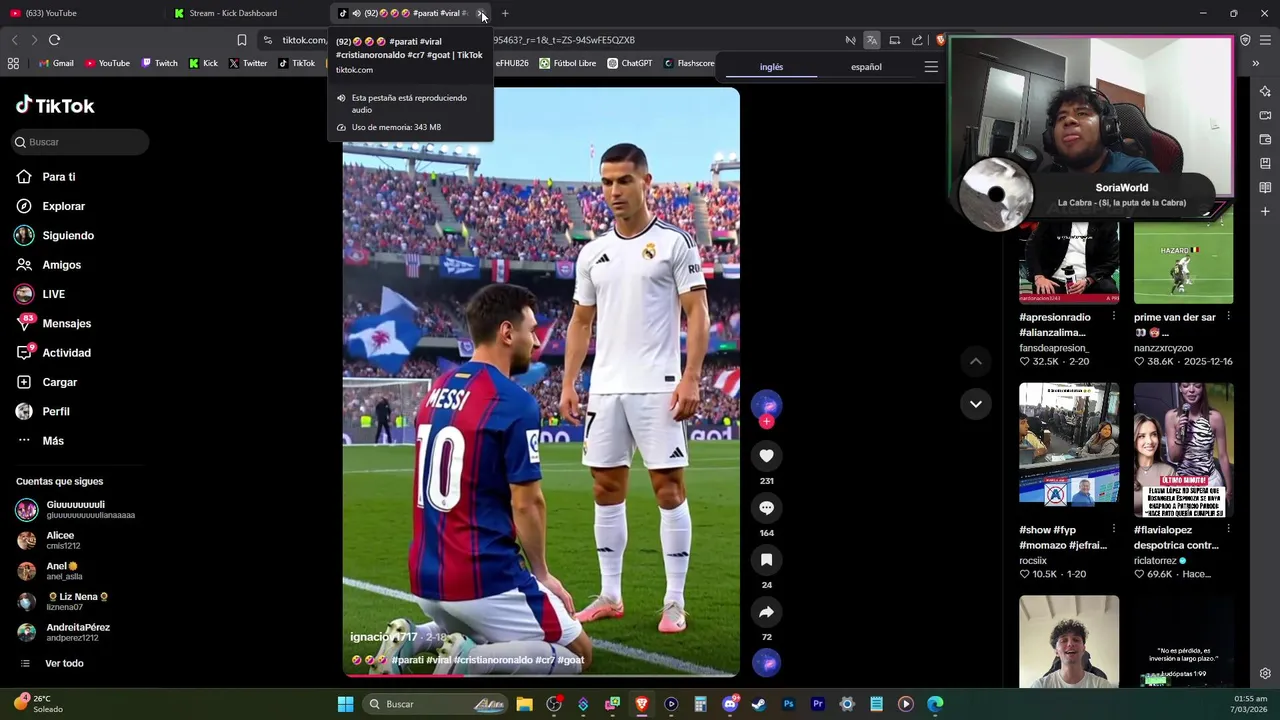
Task: Open Photoshop from the taskbar
Action: (788, 704)
